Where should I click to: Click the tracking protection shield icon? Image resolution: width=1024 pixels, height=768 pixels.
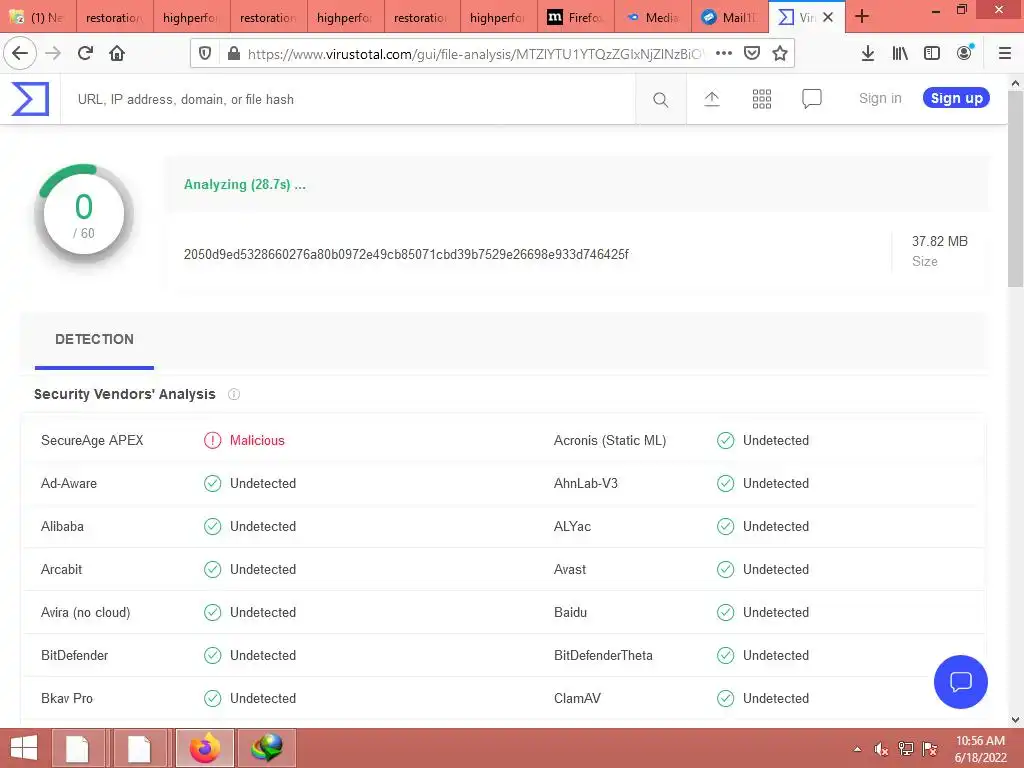tap(204, 54)
